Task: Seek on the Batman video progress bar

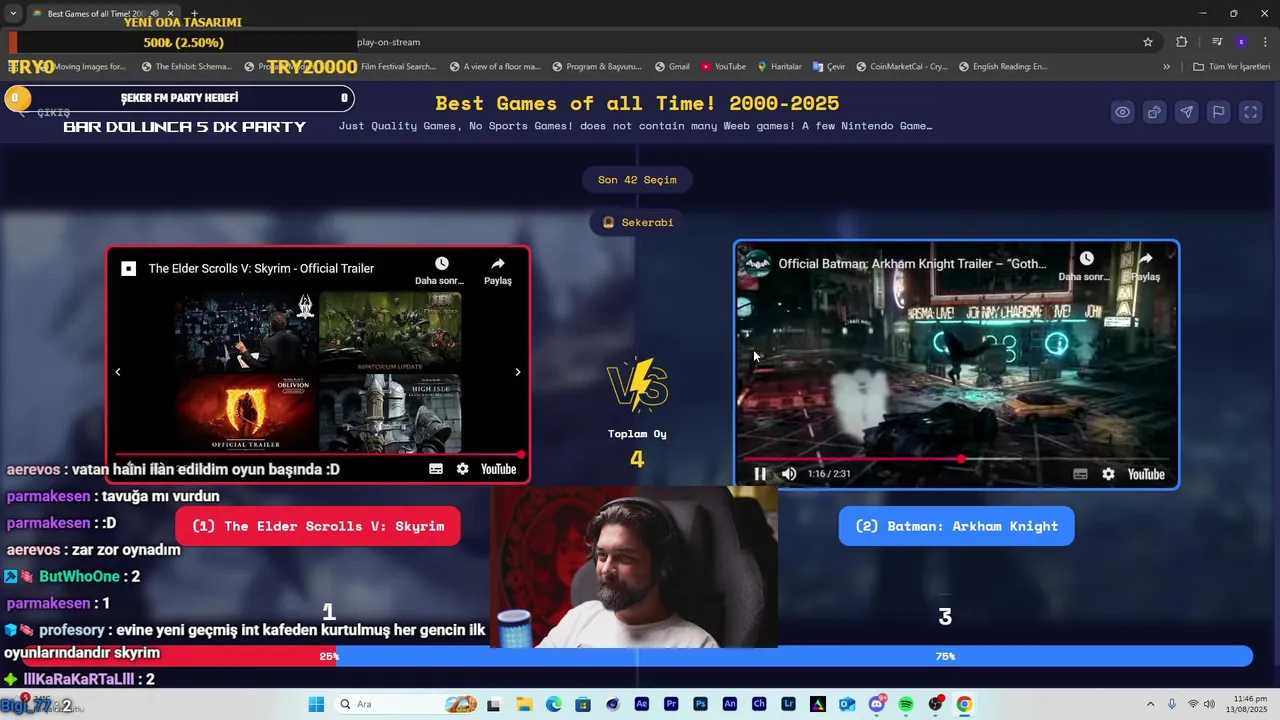Action: coord(957,459)
